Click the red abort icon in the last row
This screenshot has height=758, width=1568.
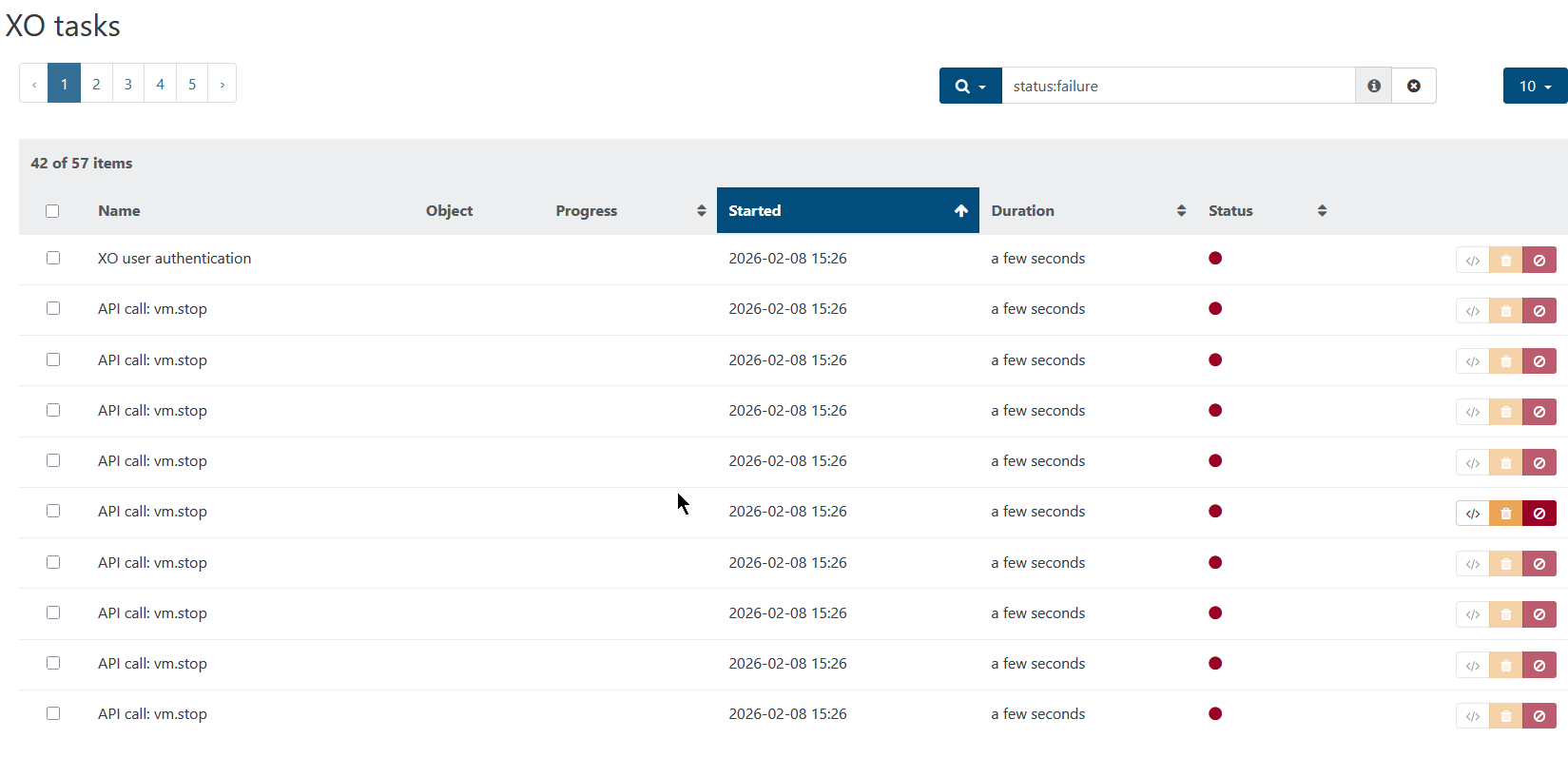point(1539,716)
